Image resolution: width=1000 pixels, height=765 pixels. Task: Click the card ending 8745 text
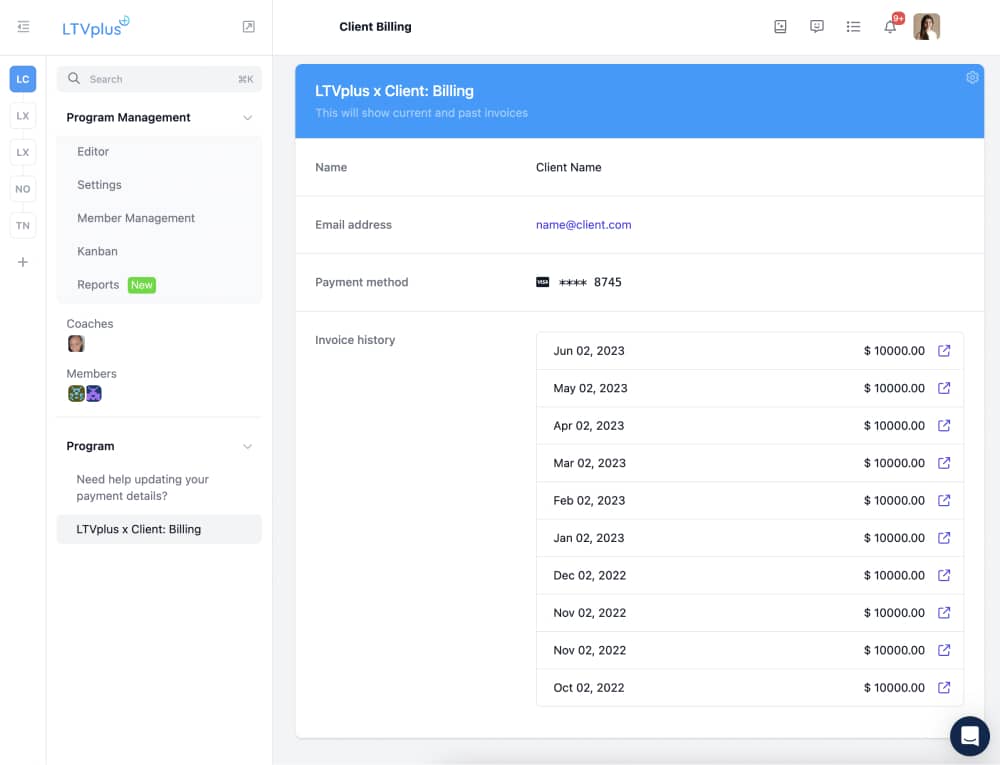point(590,282)
